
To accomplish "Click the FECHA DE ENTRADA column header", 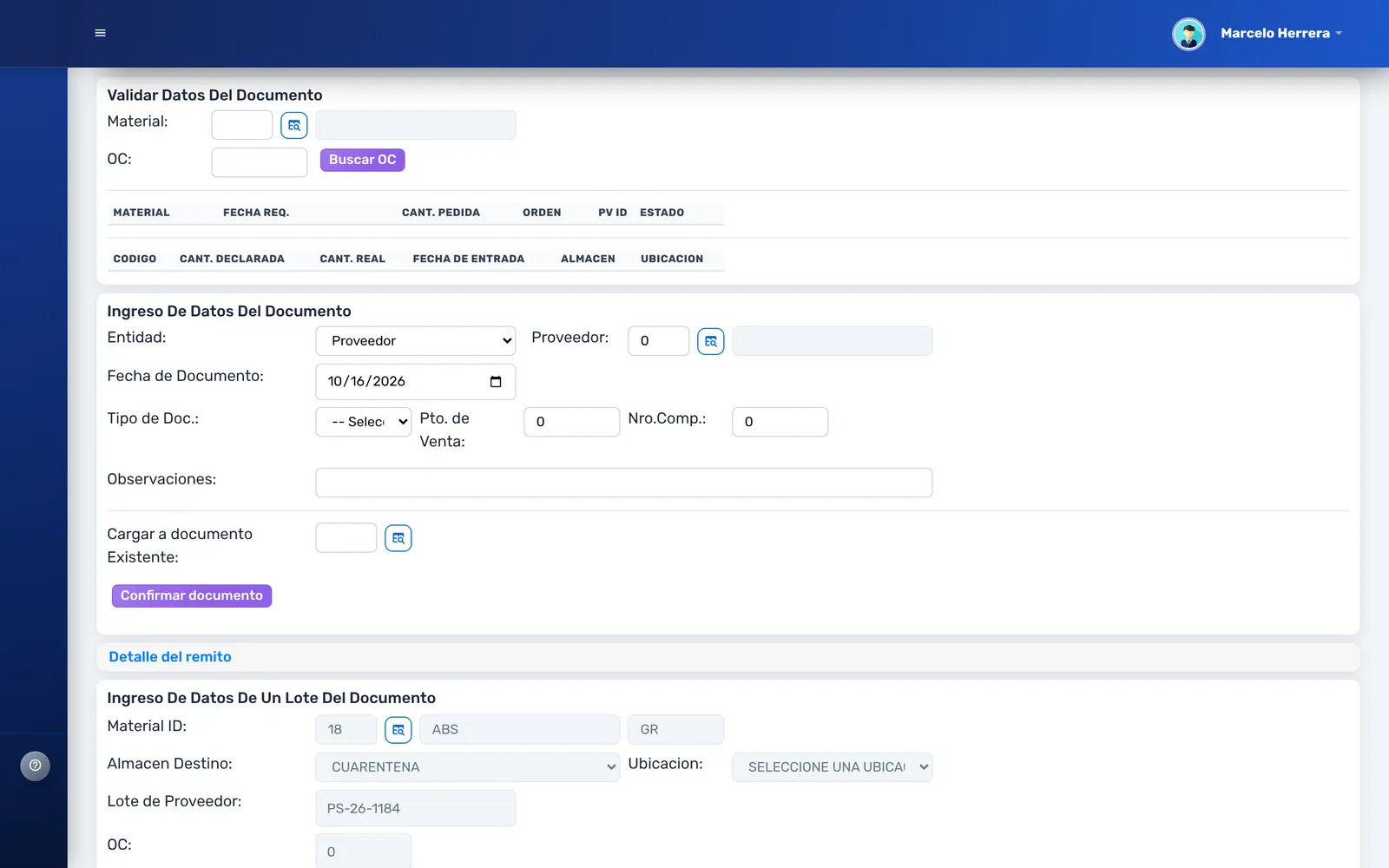I will tap(469, 259).
